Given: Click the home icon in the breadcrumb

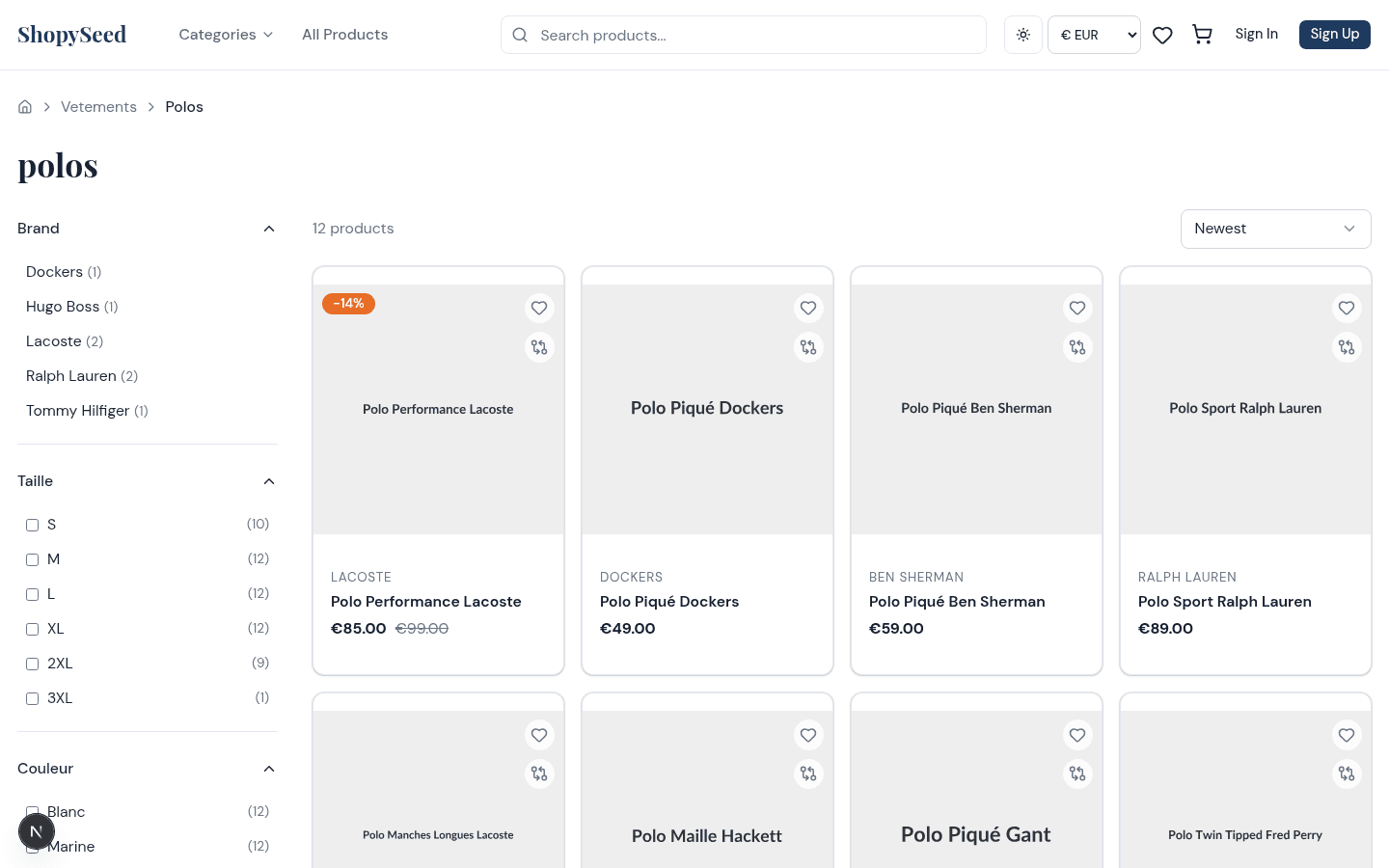Looking at the screenshot, I should [24, 106].
